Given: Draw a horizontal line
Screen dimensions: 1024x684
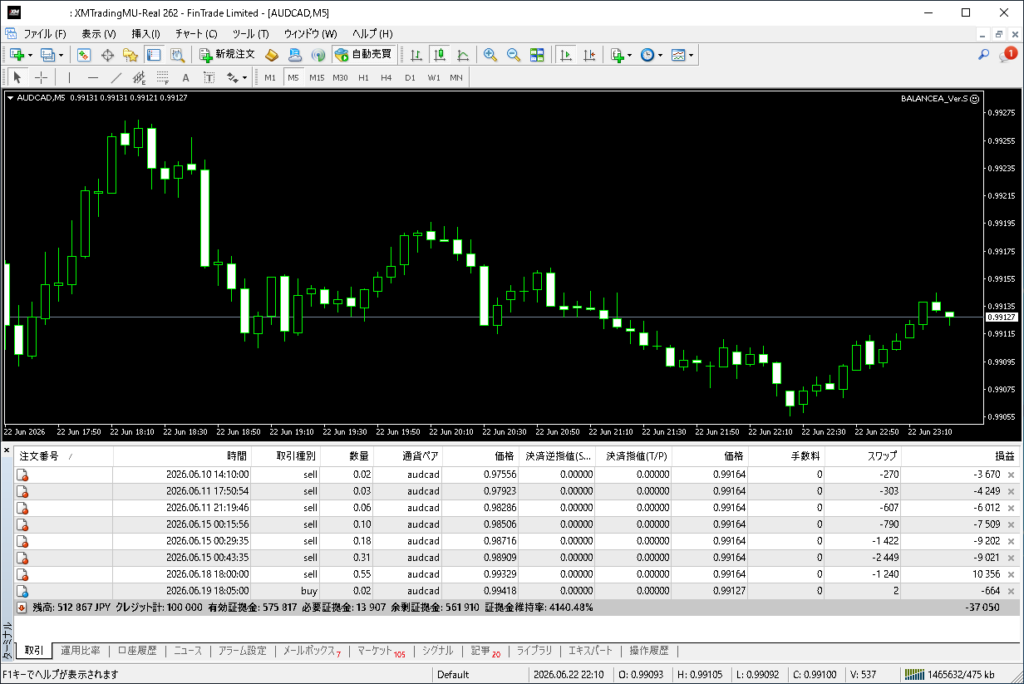Looking at the screenshot, I should [x=93, y=78].
